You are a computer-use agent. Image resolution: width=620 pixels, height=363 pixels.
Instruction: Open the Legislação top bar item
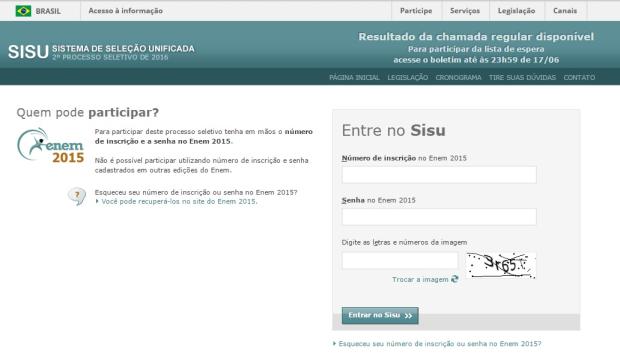coord(516,11)
